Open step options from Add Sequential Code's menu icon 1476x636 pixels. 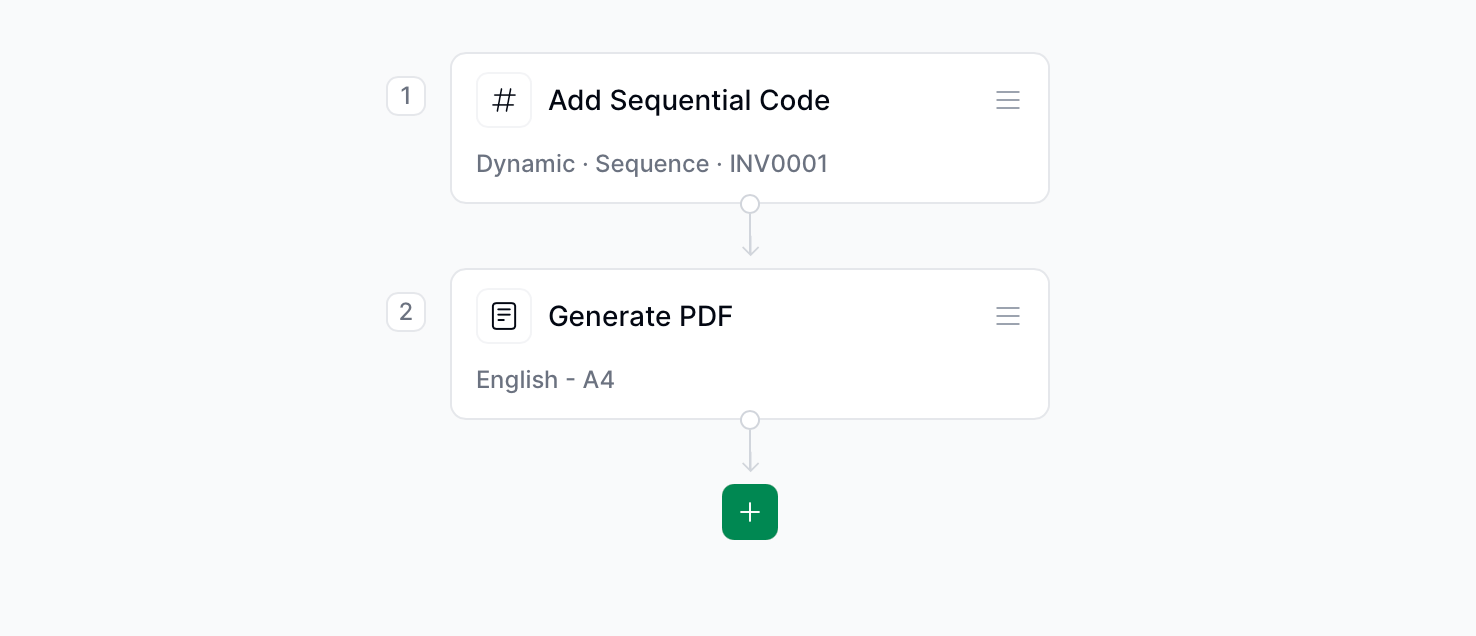pos(1008,100)
